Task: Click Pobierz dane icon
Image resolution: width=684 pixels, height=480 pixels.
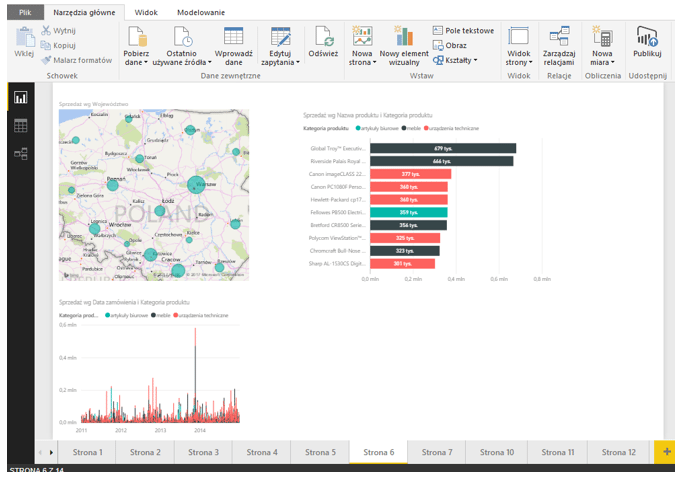Action: click(x=136, y=36)
